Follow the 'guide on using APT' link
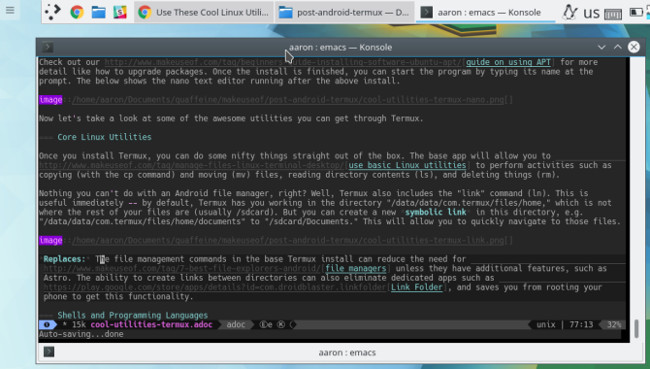Viewport: 650px width, 369px height. [508, 62]
